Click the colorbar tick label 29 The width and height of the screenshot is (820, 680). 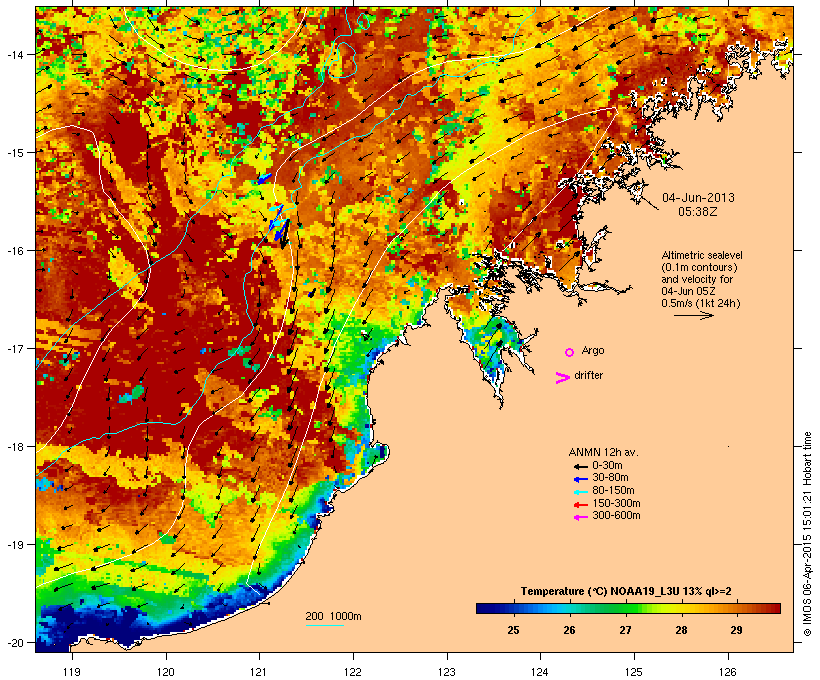[736, 630]
